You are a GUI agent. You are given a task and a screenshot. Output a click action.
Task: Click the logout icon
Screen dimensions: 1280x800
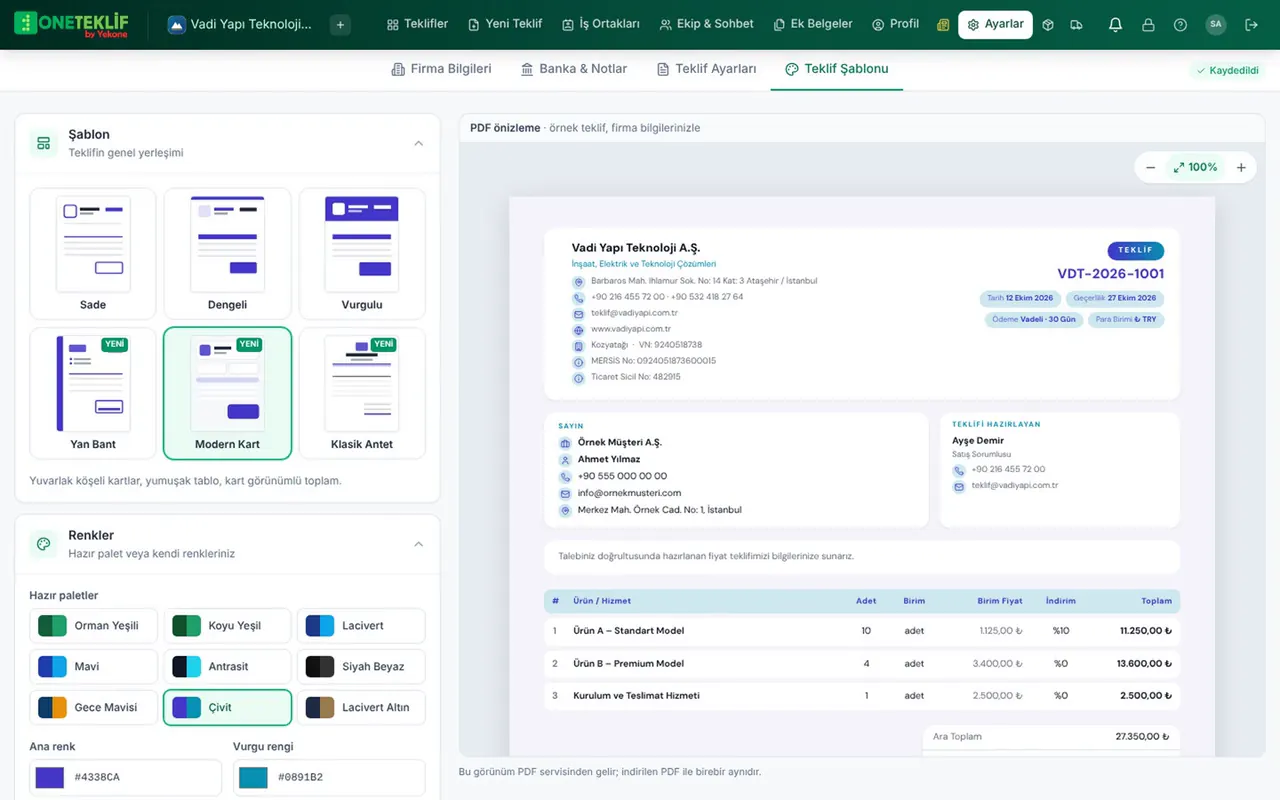coord(1251,25)
